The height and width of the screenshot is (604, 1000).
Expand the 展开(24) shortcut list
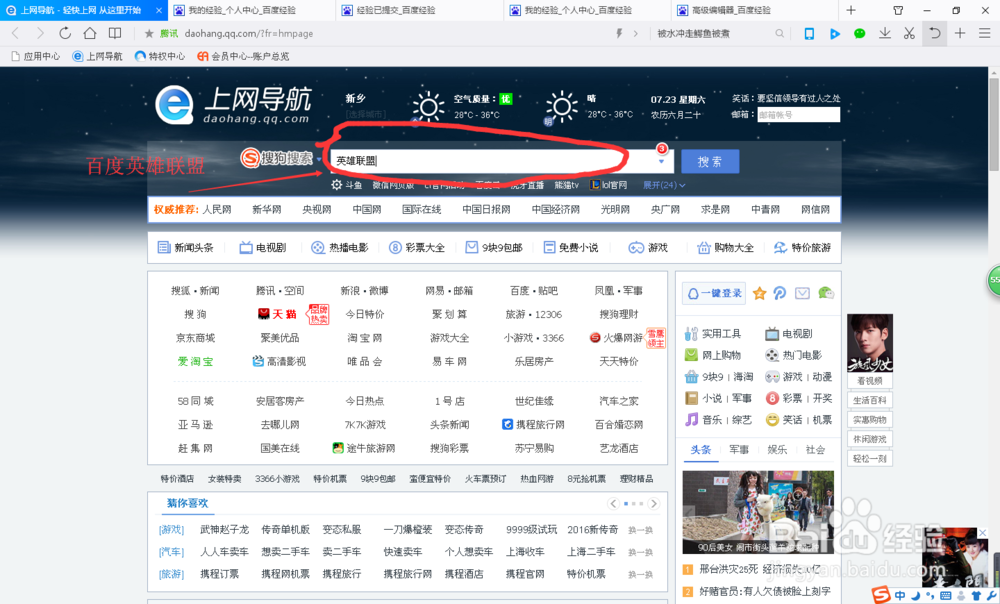click(x=664, y=185)
